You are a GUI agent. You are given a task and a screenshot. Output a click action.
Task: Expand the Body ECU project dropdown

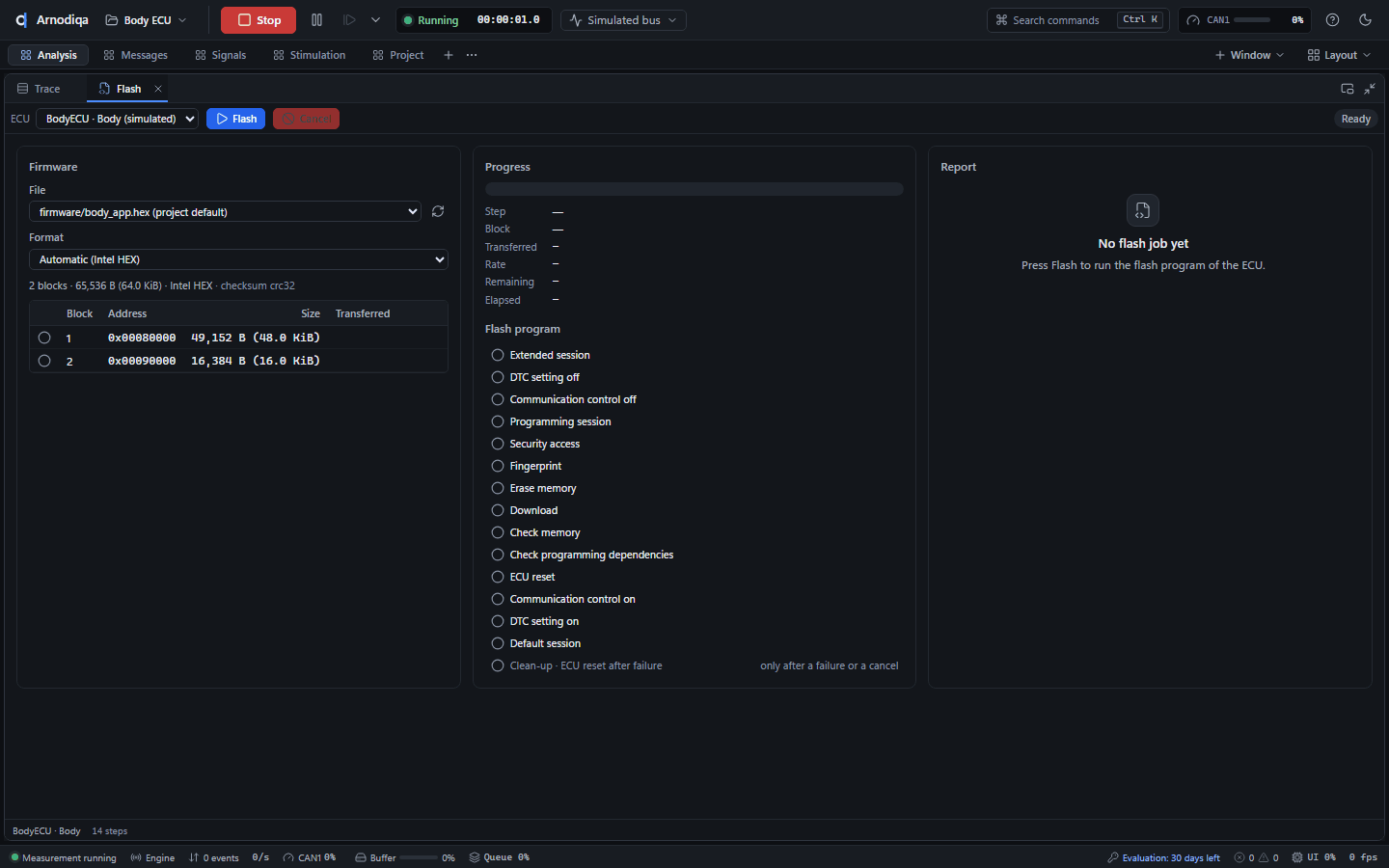coord(146,20)
